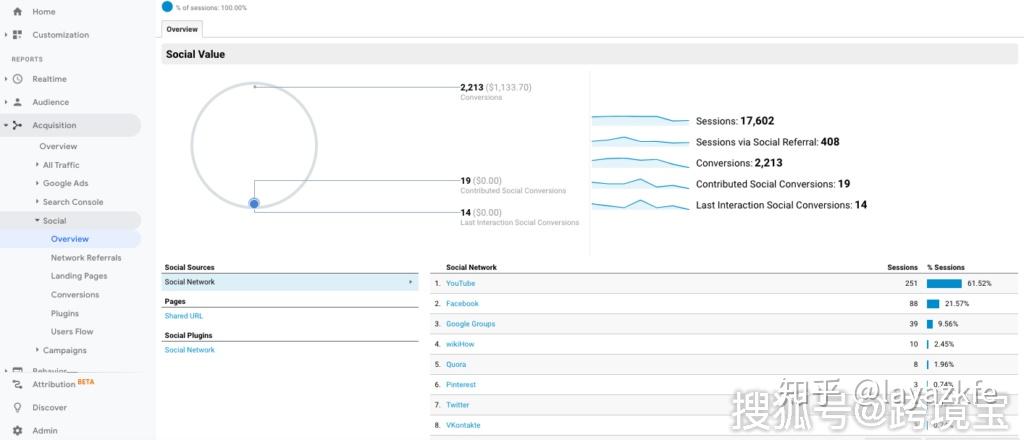This screenshot has height=440, width=1024.
Task: Click the Admin gear icon
Action: pyautogui.click(x=18, y=431)
